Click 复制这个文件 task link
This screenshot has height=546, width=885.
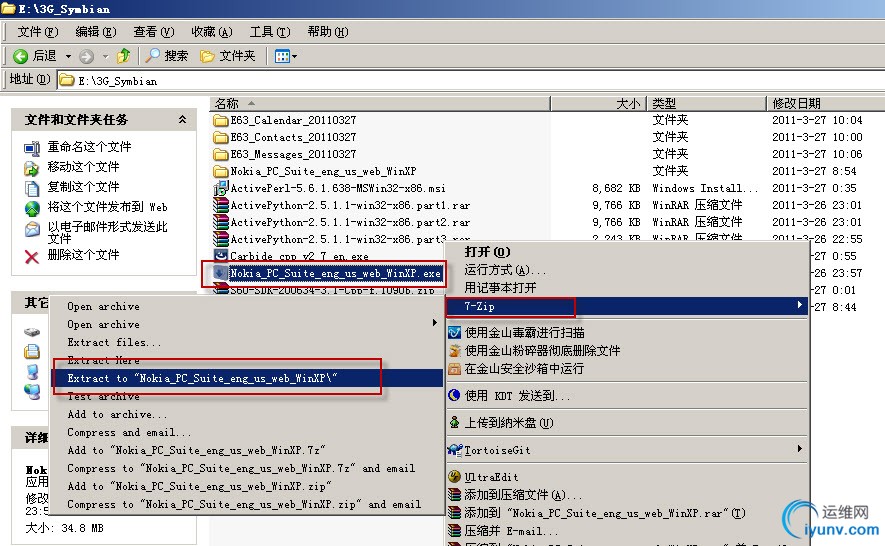point(84,186)
